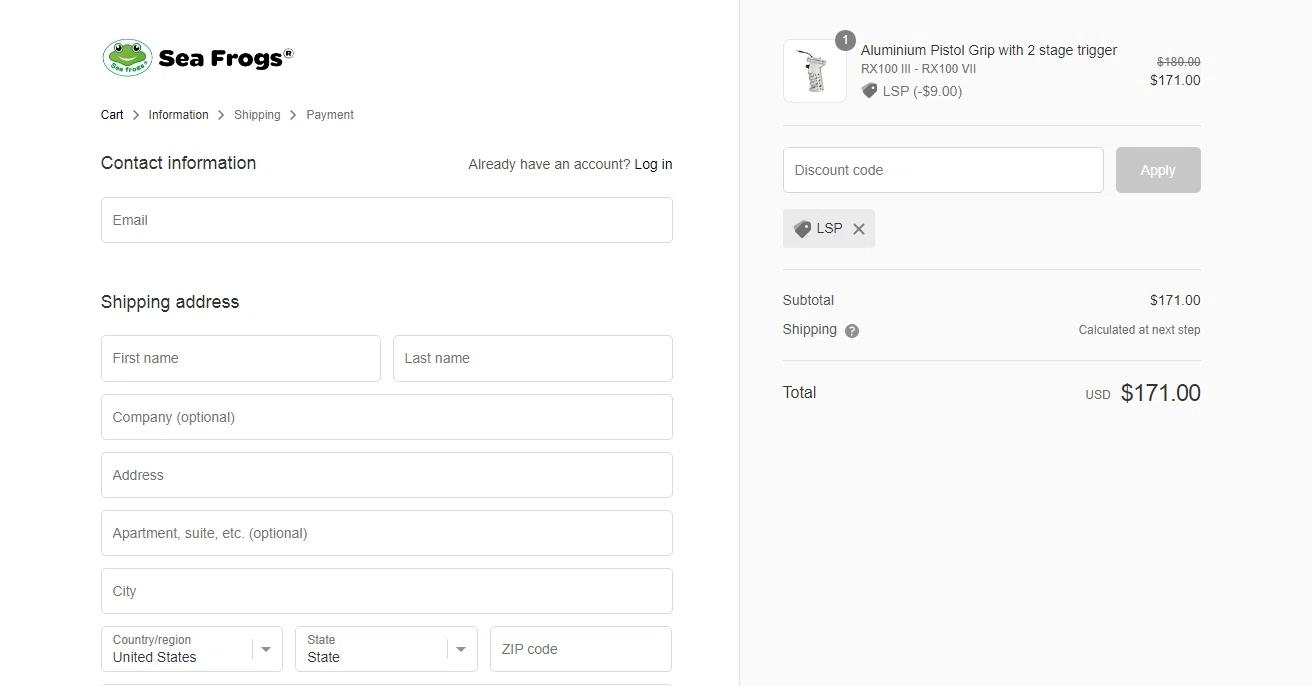Focus the Apartment, suite, etc. field
The height and width of the screenshot is (686, 1312).
coord(387,533)
